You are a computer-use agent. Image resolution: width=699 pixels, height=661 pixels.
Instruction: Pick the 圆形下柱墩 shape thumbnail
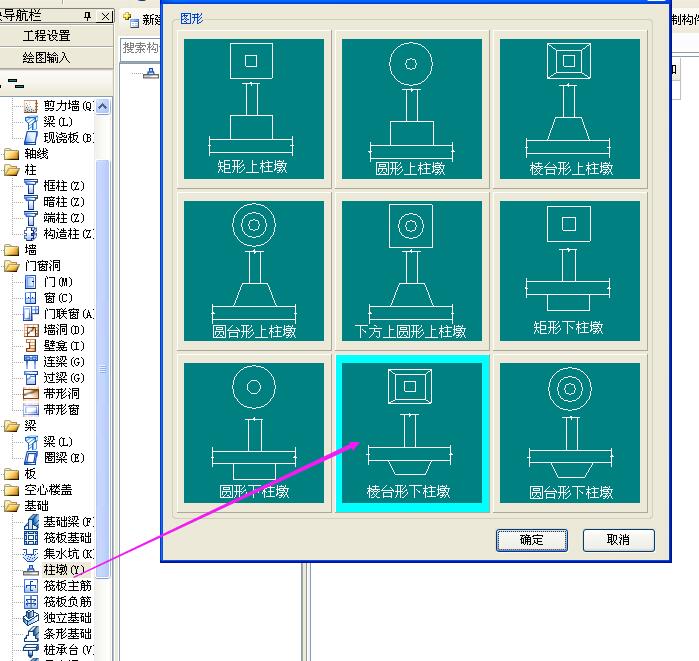254,433
